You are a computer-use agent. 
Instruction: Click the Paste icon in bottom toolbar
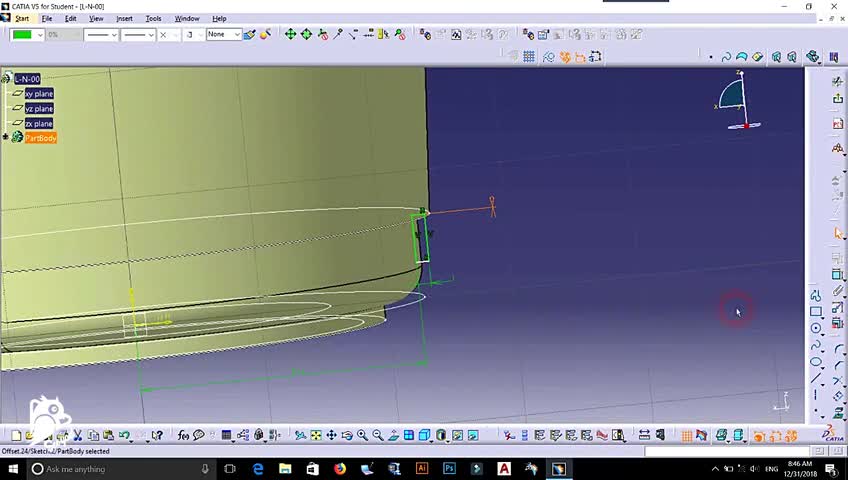[x=109, y=435]
